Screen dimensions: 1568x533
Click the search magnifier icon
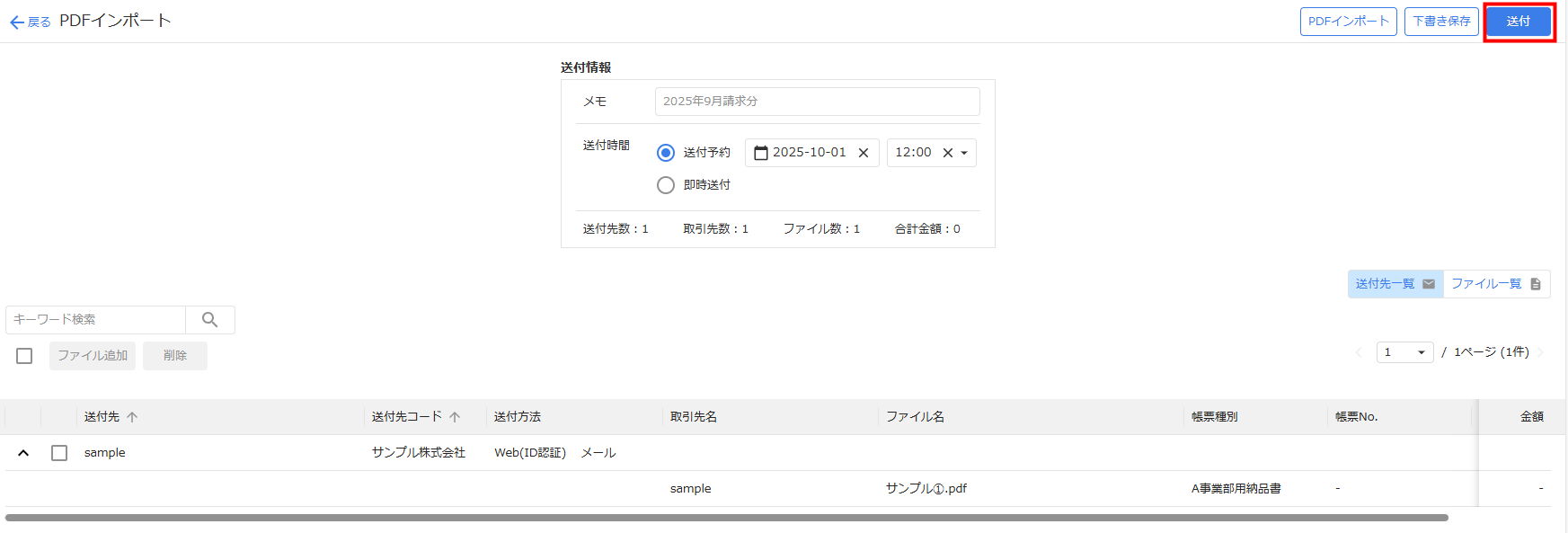209,320
